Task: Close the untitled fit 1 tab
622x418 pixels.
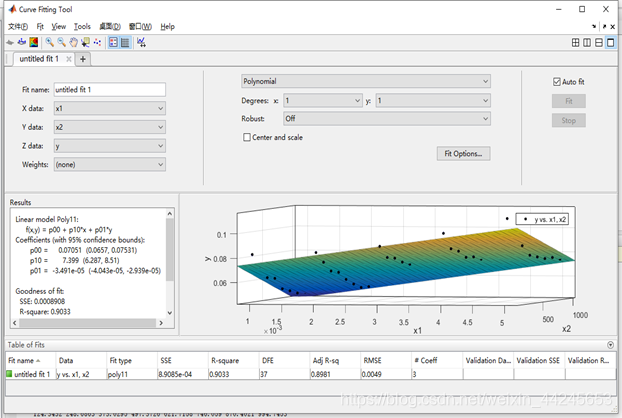Action: pos(69,59)
